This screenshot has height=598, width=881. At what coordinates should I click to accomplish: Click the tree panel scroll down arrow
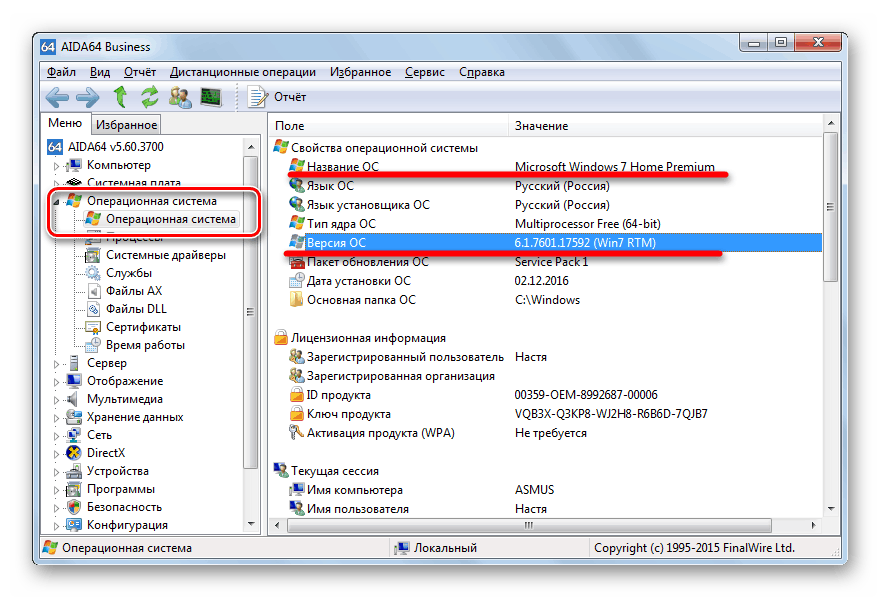[x=251, y=524]
